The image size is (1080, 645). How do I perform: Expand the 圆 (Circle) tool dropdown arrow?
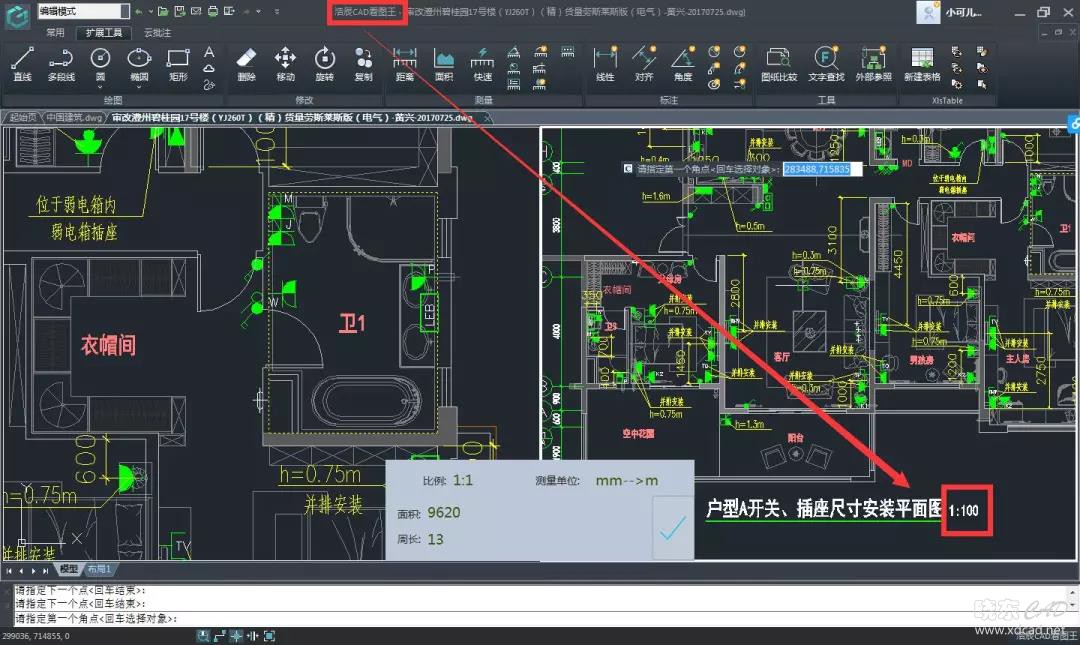coord(100,87)
